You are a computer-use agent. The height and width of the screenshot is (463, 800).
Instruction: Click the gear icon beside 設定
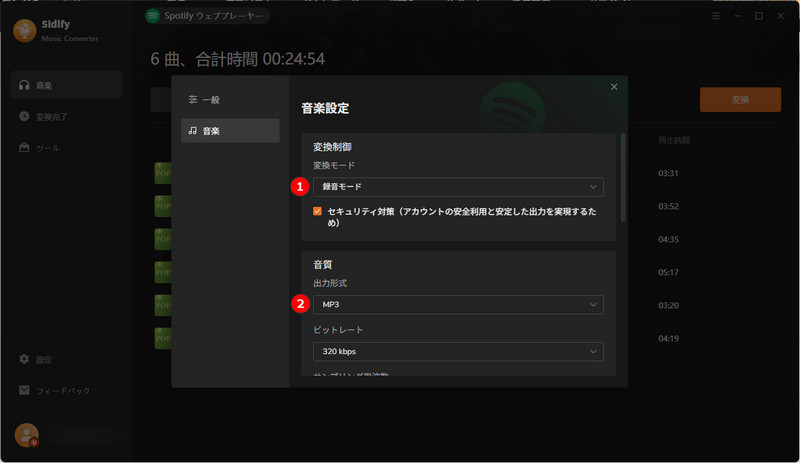24,359
